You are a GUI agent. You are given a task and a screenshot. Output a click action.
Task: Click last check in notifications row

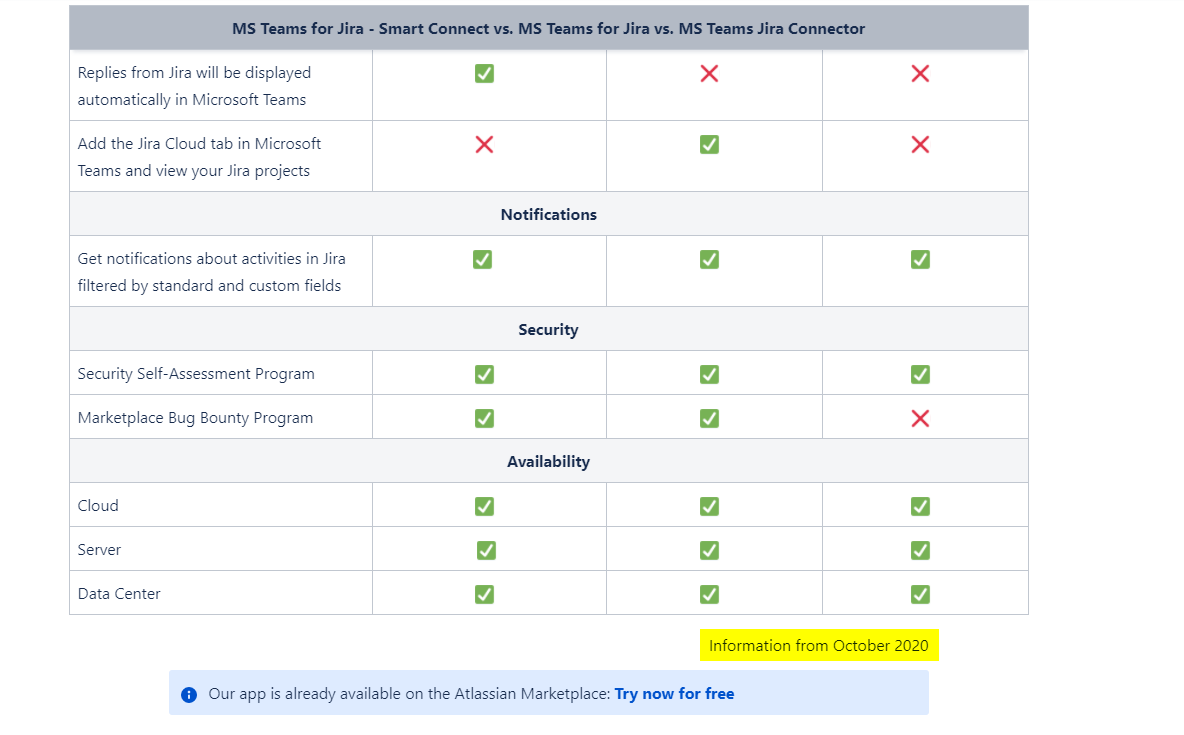coord(920,259)
